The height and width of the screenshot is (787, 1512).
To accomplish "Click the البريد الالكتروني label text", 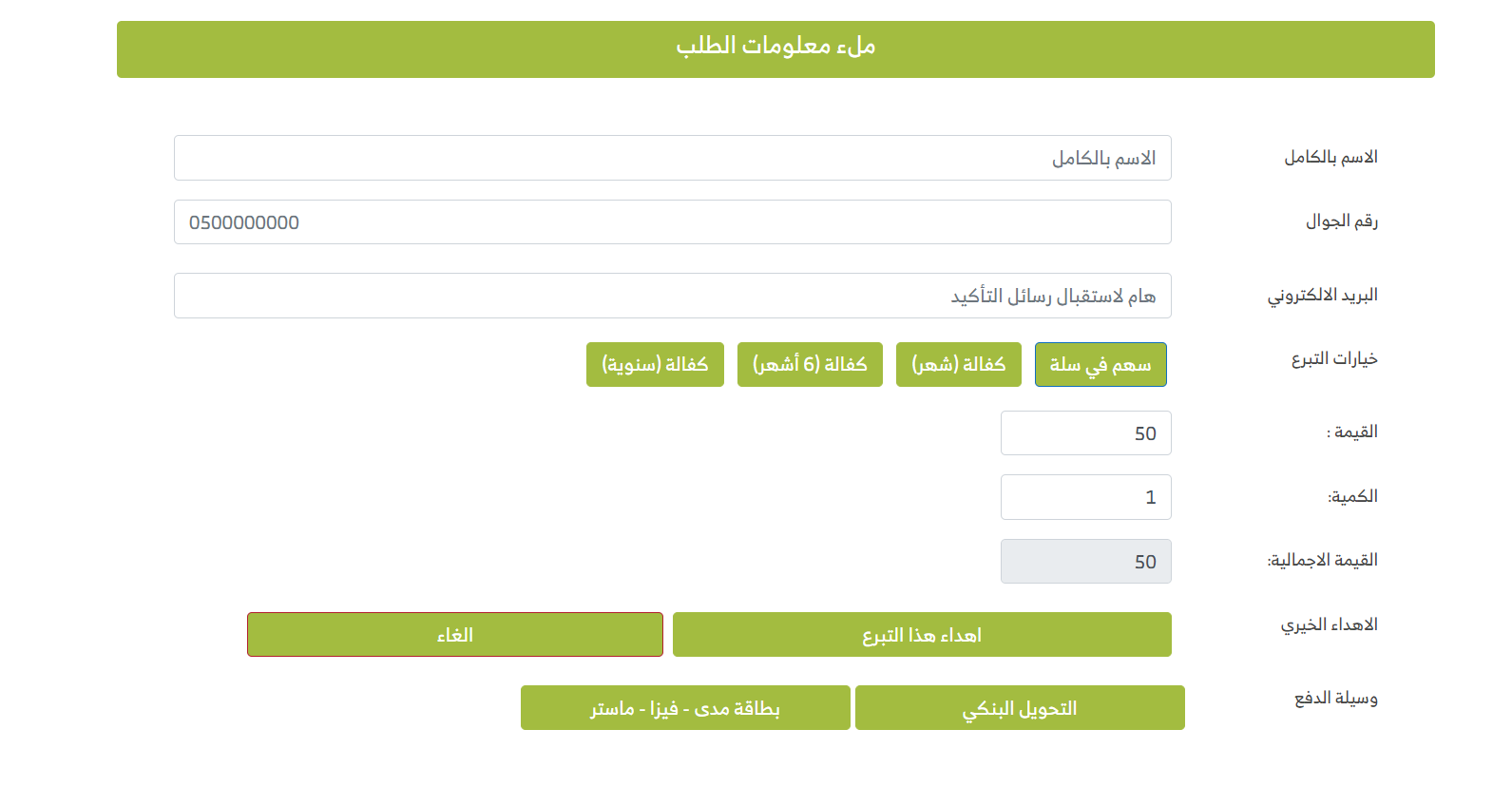I will (x=1323, y=296).
